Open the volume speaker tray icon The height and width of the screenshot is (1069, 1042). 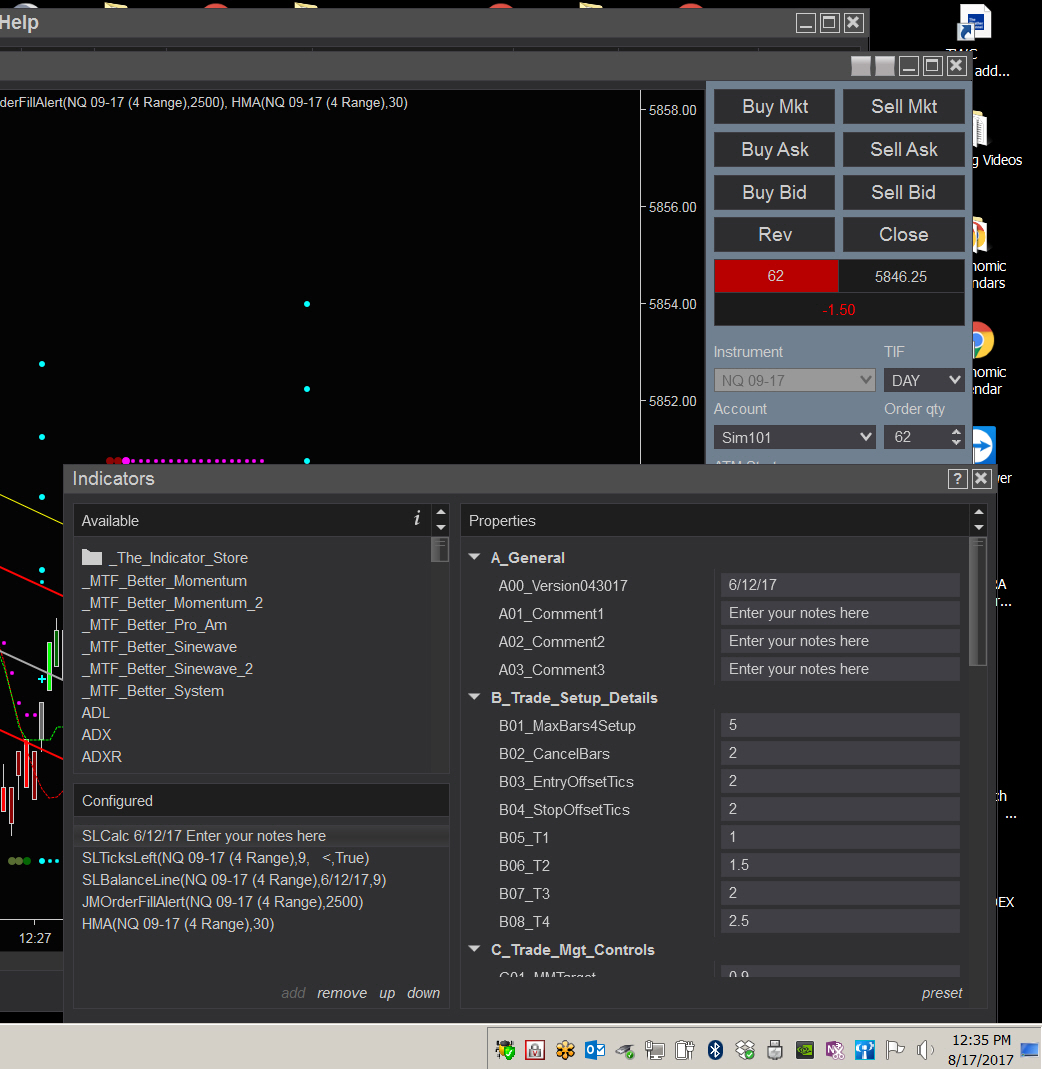[x=925, y=1050]
